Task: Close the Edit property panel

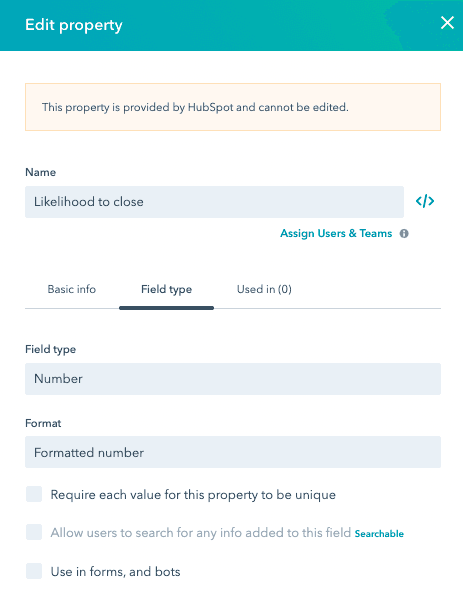Action: point(447,23)
